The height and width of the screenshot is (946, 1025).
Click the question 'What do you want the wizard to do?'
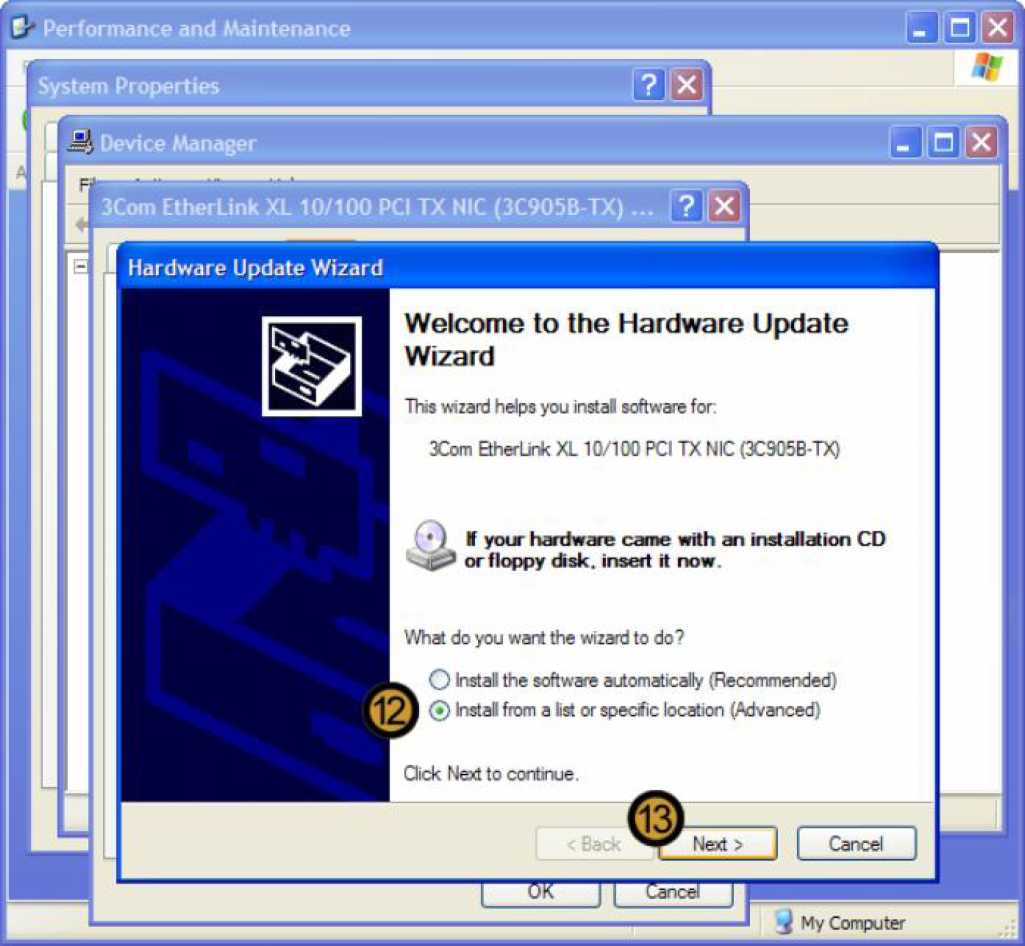point(544,637)
